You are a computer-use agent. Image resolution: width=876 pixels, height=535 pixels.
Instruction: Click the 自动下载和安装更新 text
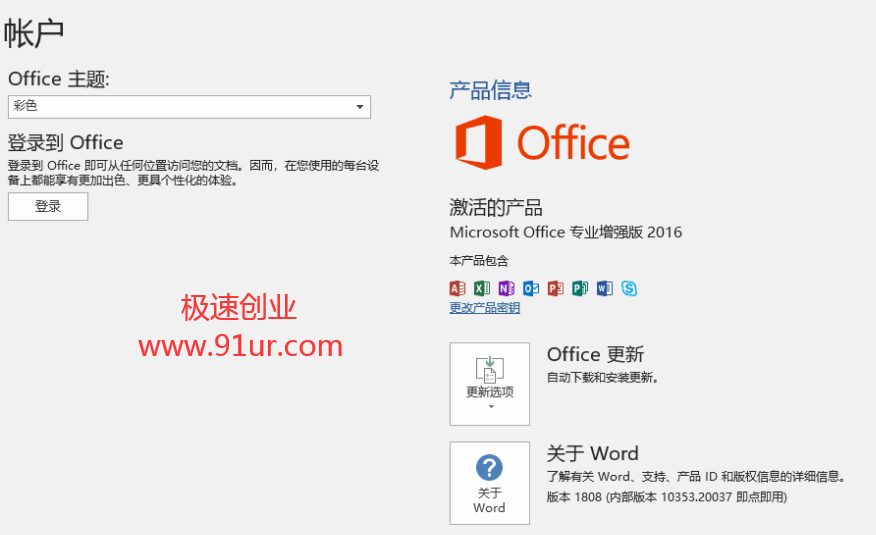tap(603, 378)
